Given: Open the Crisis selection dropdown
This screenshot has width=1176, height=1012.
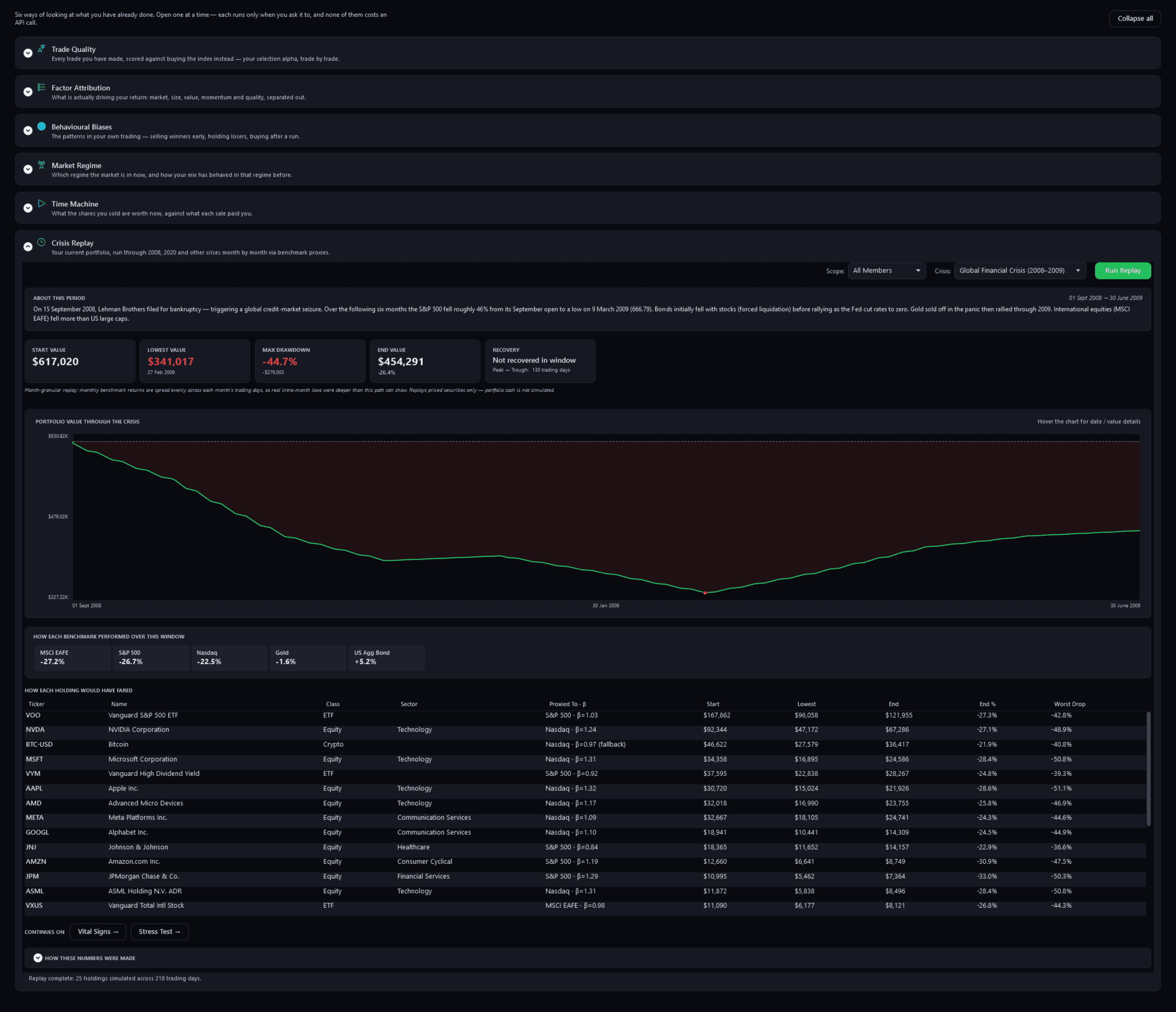Looking at the screenshot, I should tap(1020, 271).
